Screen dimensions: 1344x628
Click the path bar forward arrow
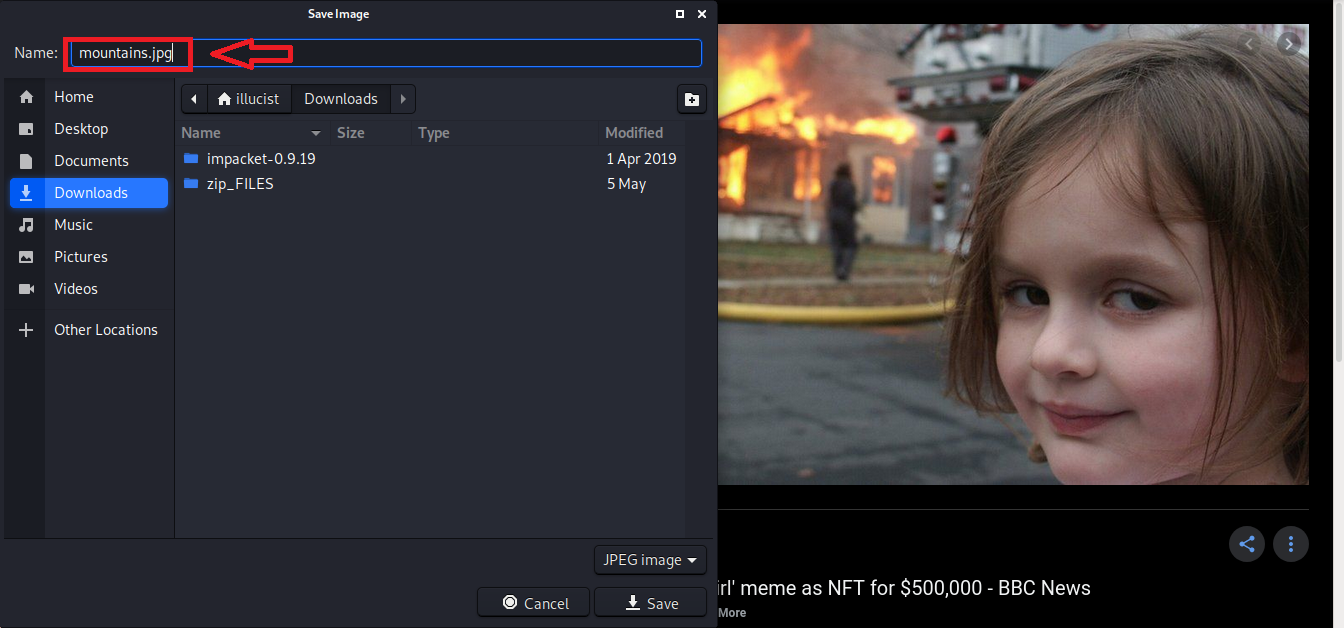pyautogui.click(x=403, y=99)
